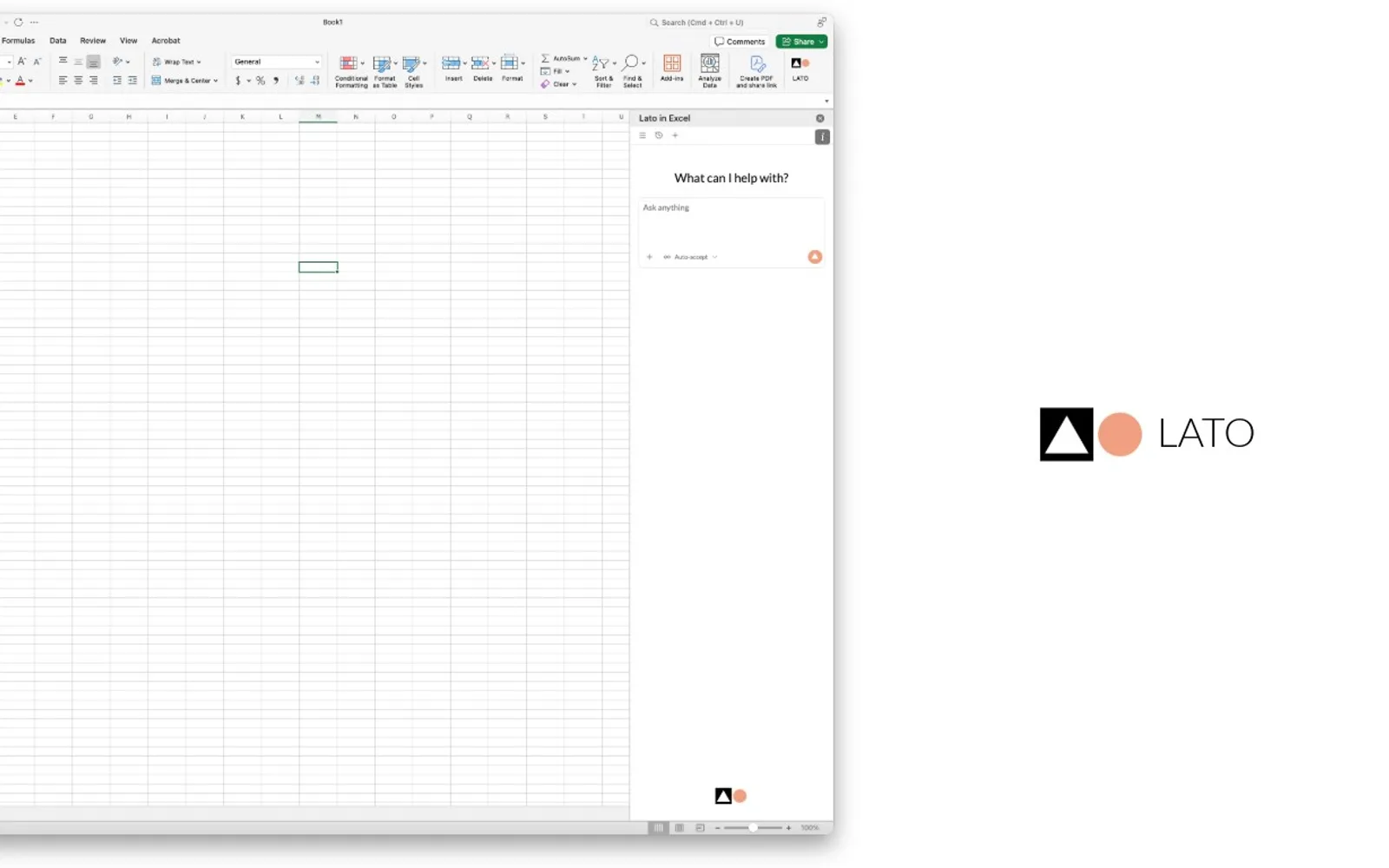Add attachment with plus in prompt box
This screenshot has height=868, width=1389.
649,257
